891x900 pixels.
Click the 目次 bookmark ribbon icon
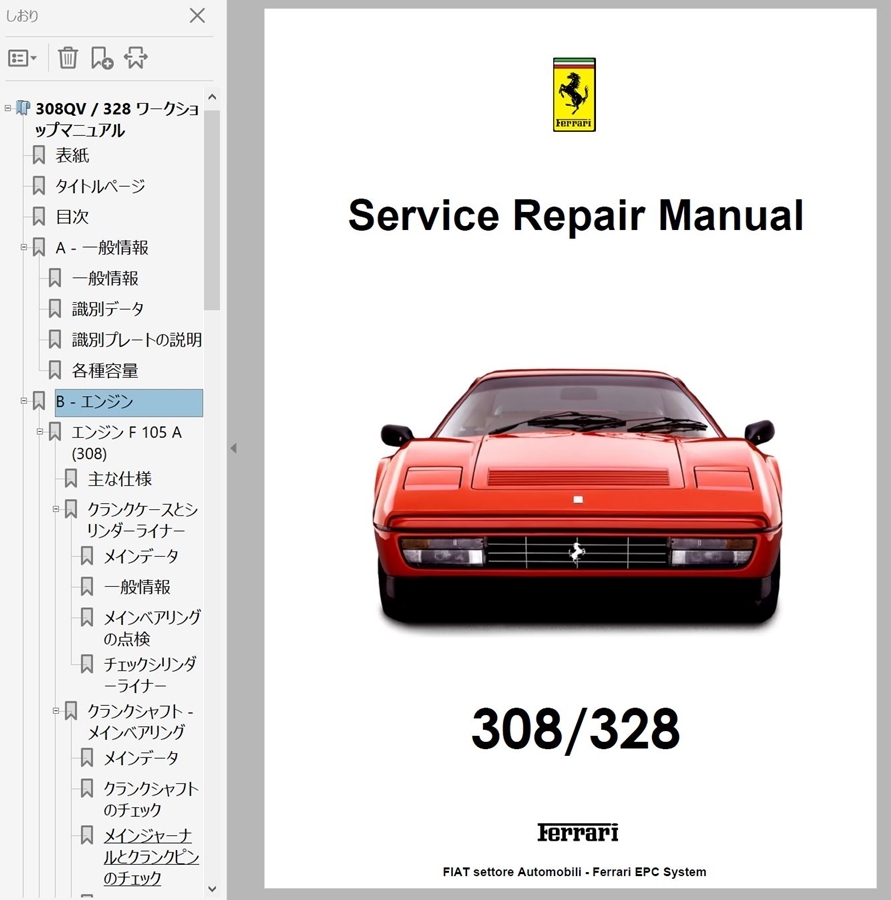[38, 217]
